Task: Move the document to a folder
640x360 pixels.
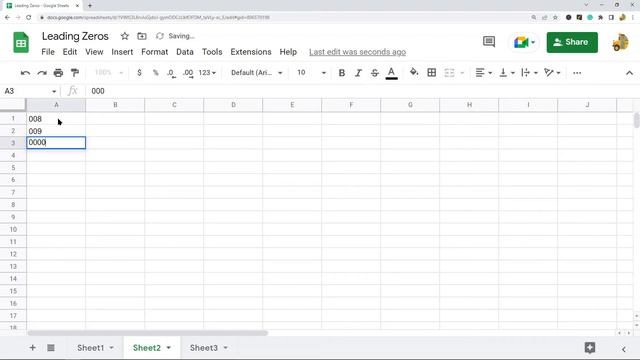Action: 142,36
